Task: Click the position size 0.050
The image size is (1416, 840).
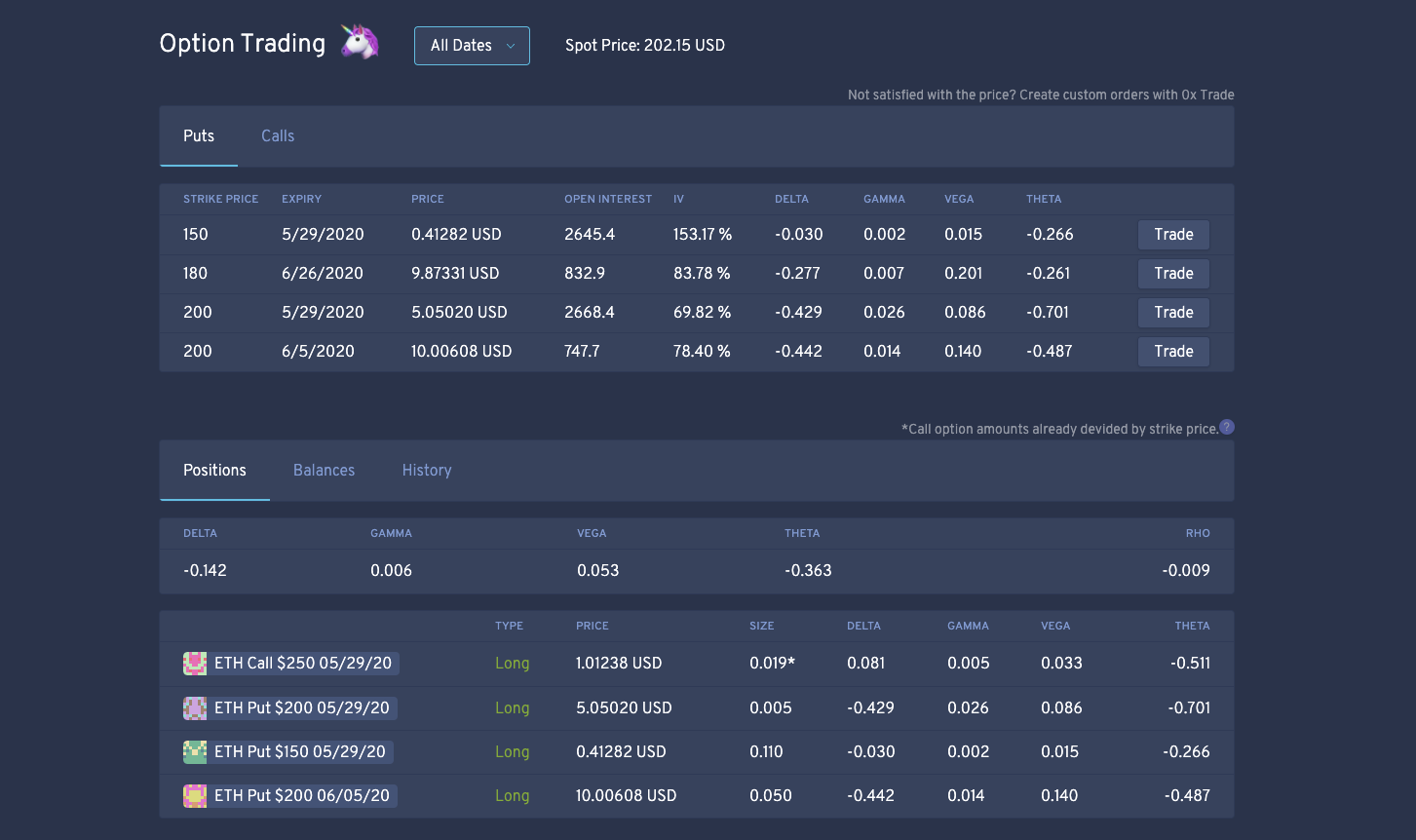Action: 770,796
